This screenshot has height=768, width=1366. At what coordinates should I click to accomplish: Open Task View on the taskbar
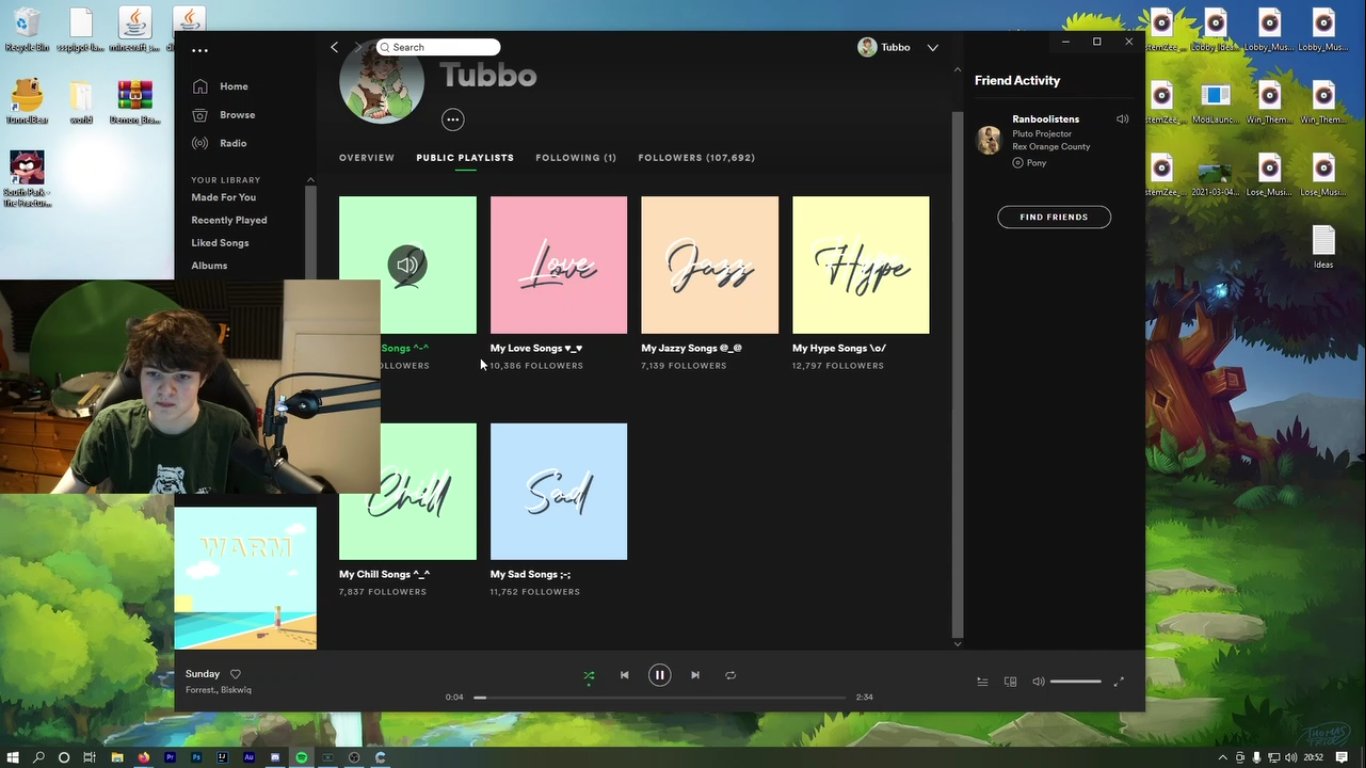[89, 757]
